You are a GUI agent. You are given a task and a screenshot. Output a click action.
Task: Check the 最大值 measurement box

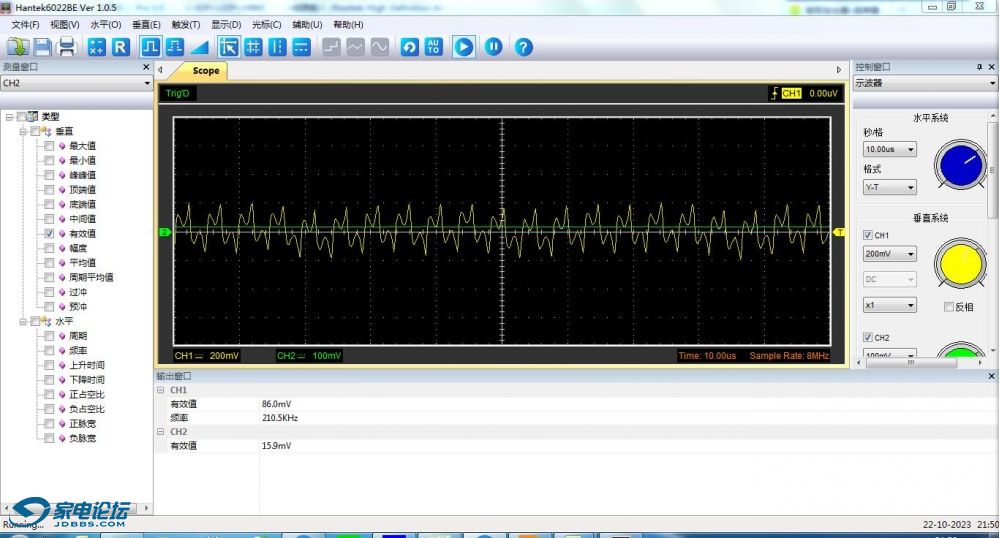[49, 146]
